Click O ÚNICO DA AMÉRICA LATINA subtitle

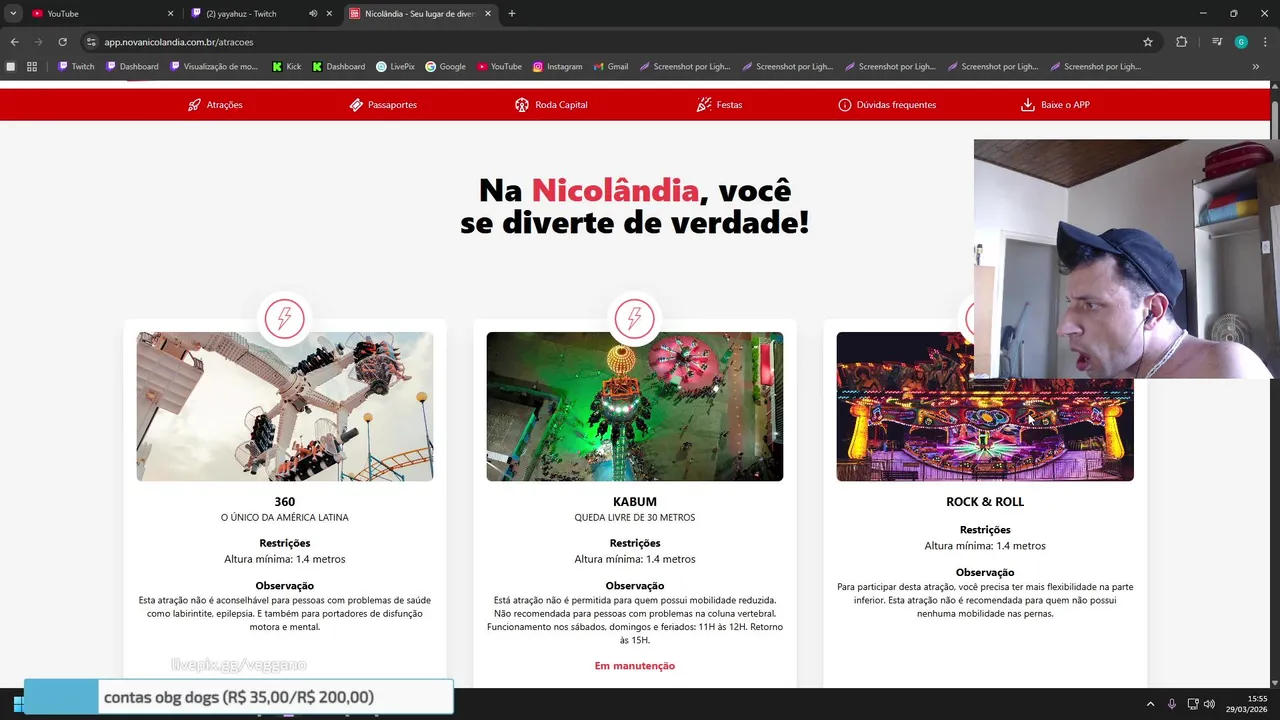tap(285, 518)
